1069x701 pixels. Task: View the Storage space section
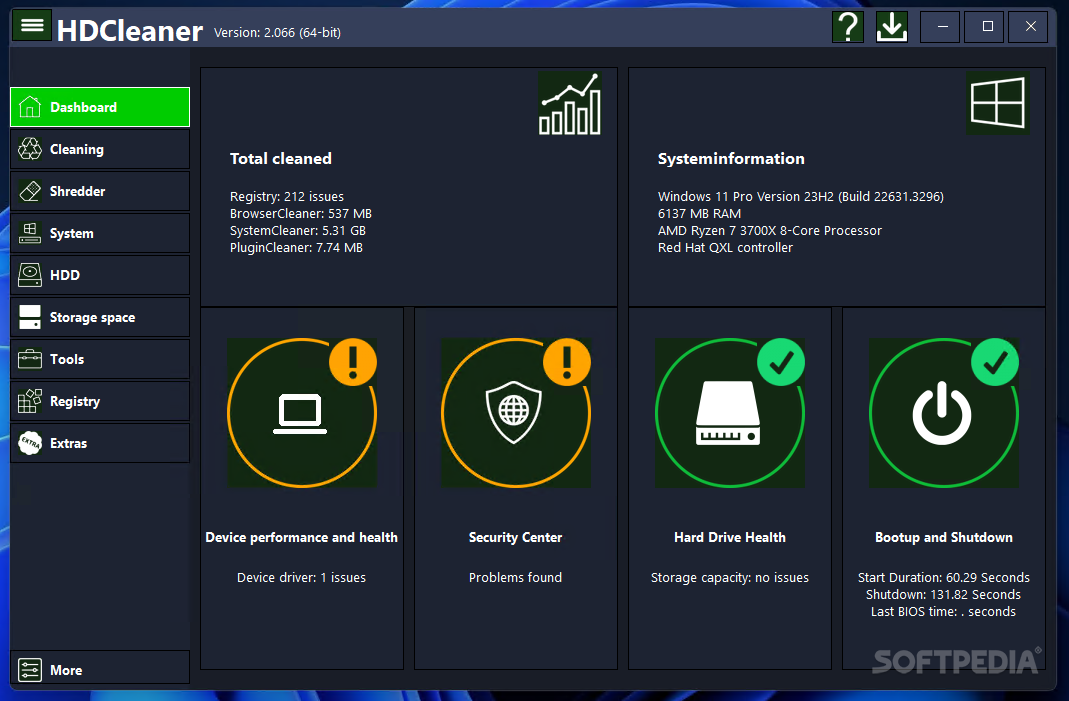[100, 317]
